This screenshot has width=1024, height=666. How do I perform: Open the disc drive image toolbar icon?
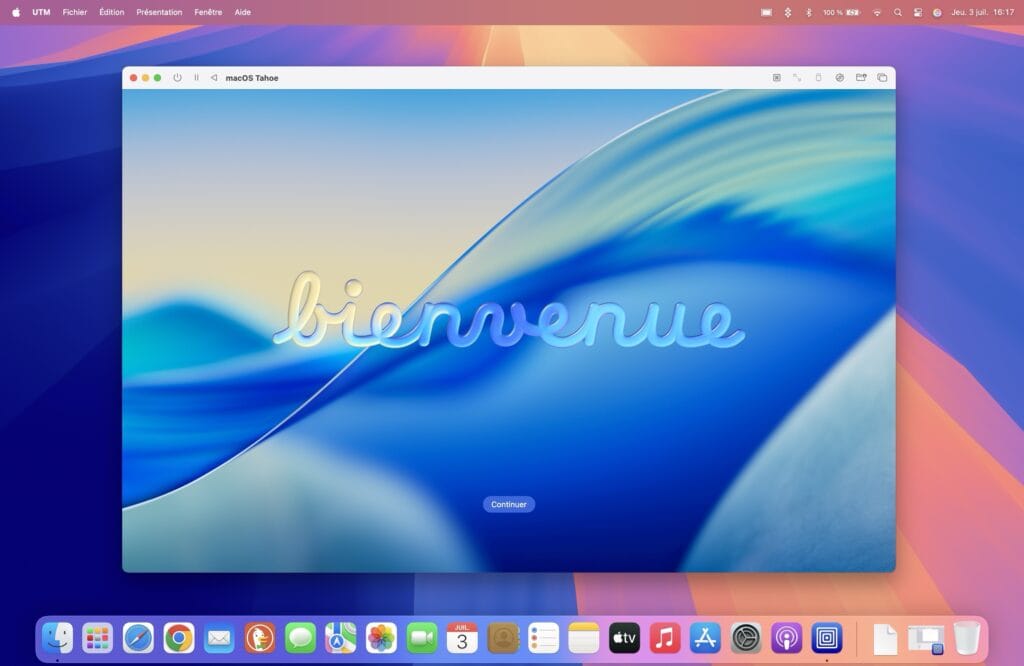(840, 78)
